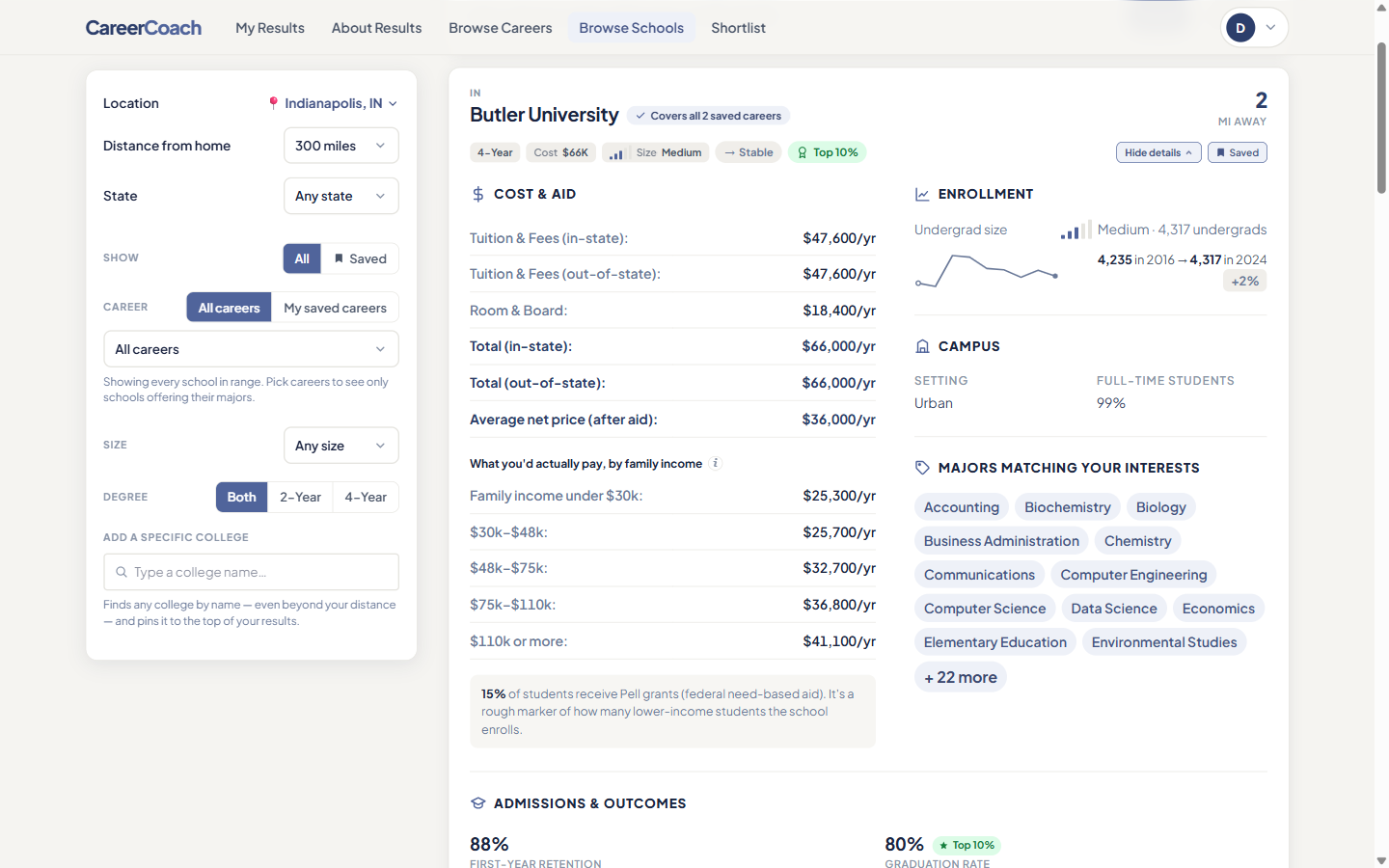Viewport: 1389px width, 868px height.
Task: Click the Chemistry major chip
Action: [x=1138, y=541]
